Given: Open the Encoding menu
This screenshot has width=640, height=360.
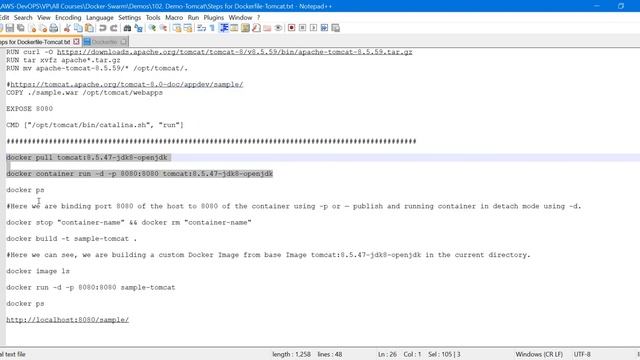Looking at the screenshot, I should click(x=68, y=18).
